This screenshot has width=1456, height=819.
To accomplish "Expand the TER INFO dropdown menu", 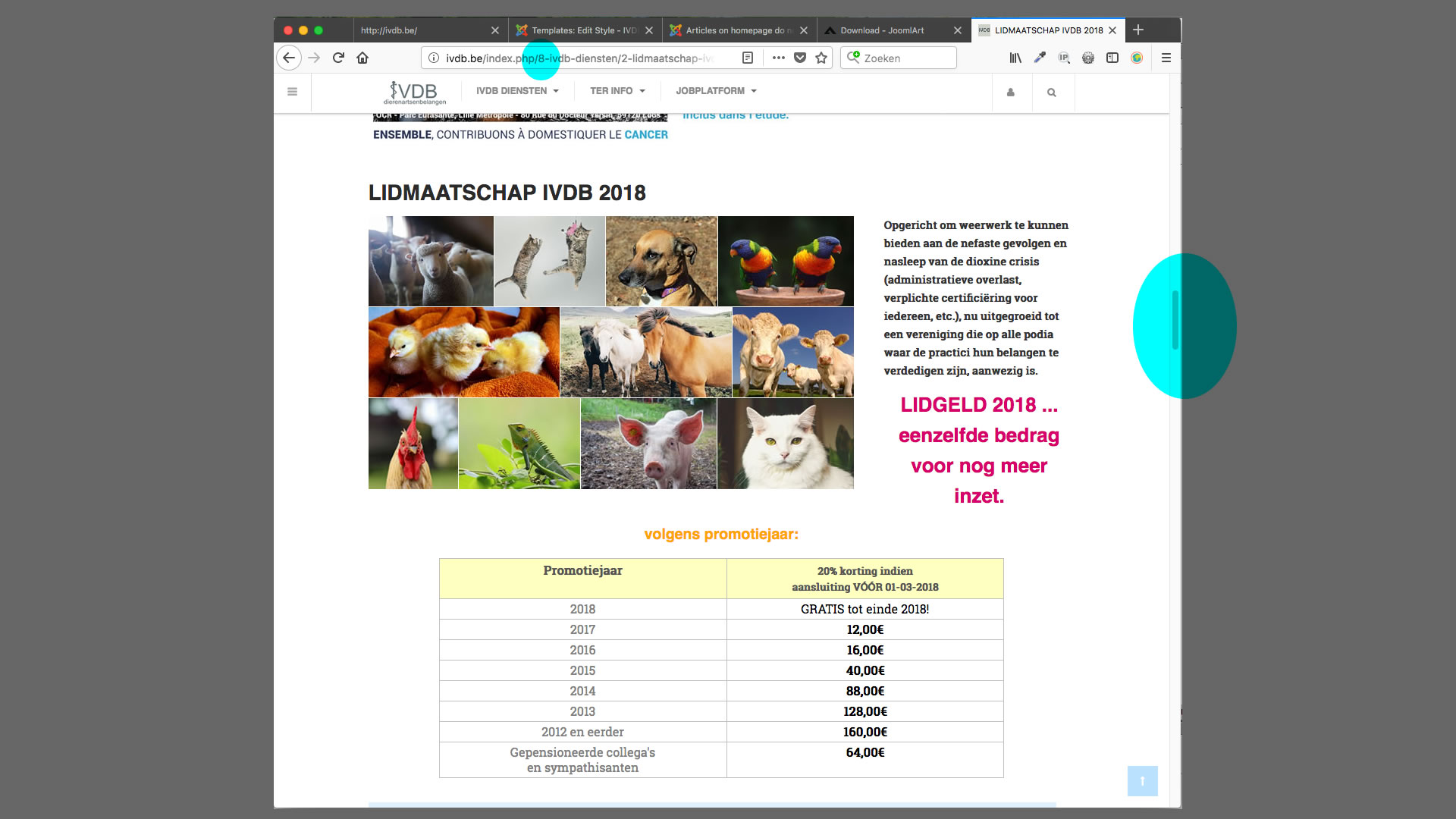I will (617, 91).
